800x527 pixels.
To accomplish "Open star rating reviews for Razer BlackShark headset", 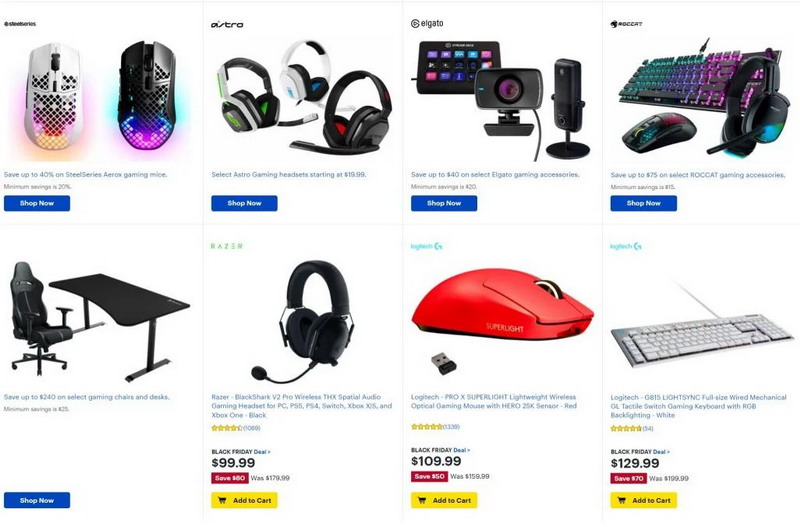I will click(x=236, y=428).
